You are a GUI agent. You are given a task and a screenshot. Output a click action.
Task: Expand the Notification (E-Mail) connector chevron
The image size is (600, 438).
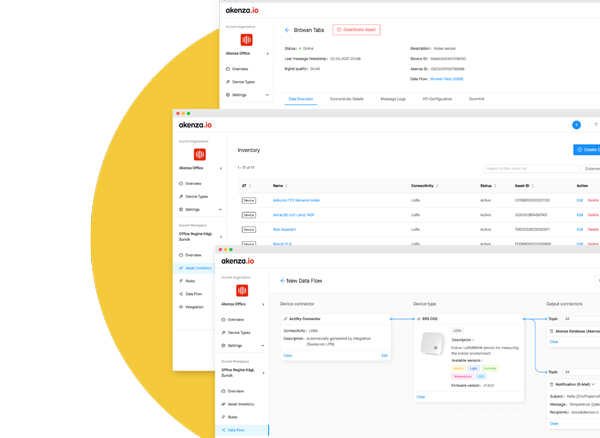tap(593, 384)
